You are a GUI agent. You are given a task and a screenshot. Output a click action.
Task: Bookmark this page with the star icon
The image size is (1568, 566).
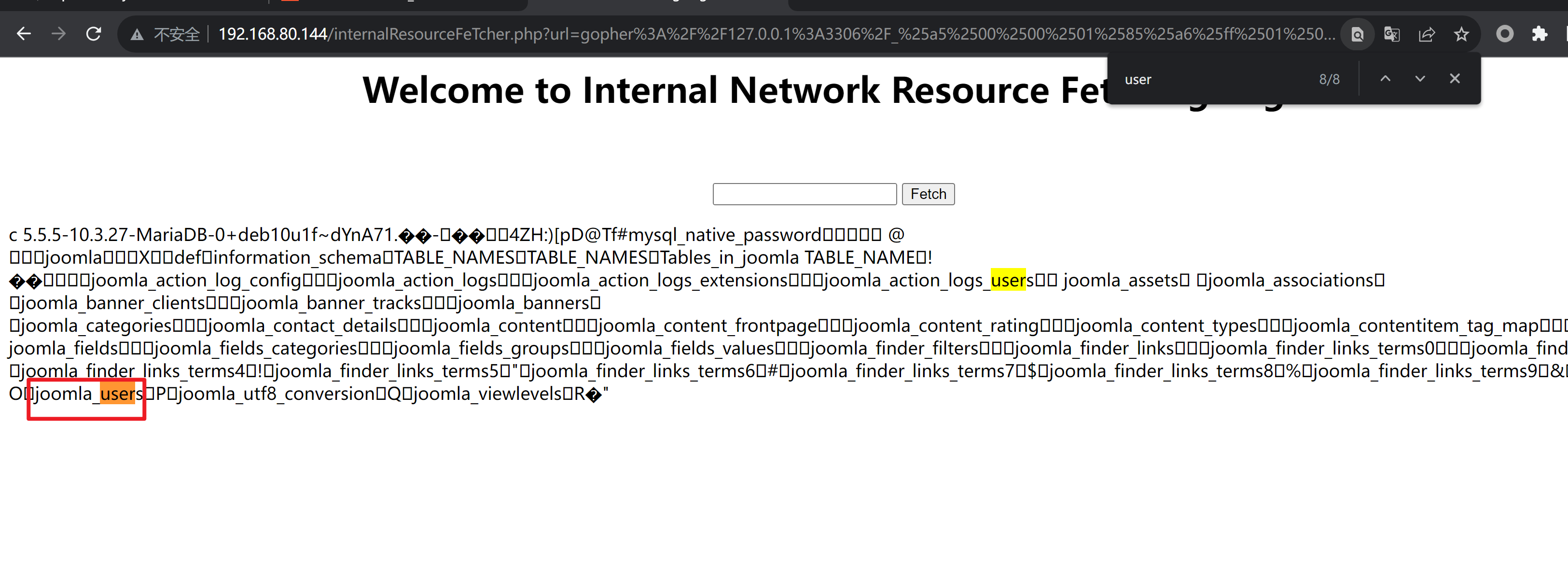pos(1461,35)
